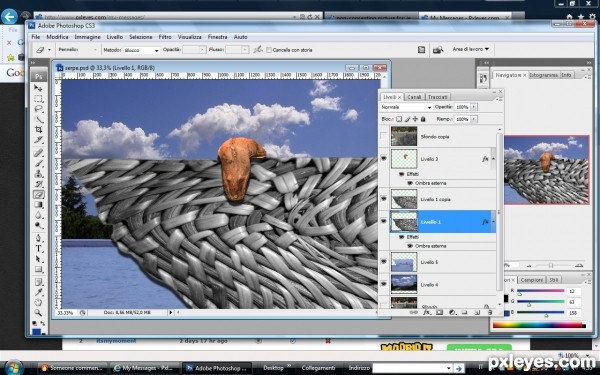The width and height of the screenshot is (600, 375).
Task: Hide the Livello 1 copia layer
Action: pyautogui.click(x=383, y=199)
